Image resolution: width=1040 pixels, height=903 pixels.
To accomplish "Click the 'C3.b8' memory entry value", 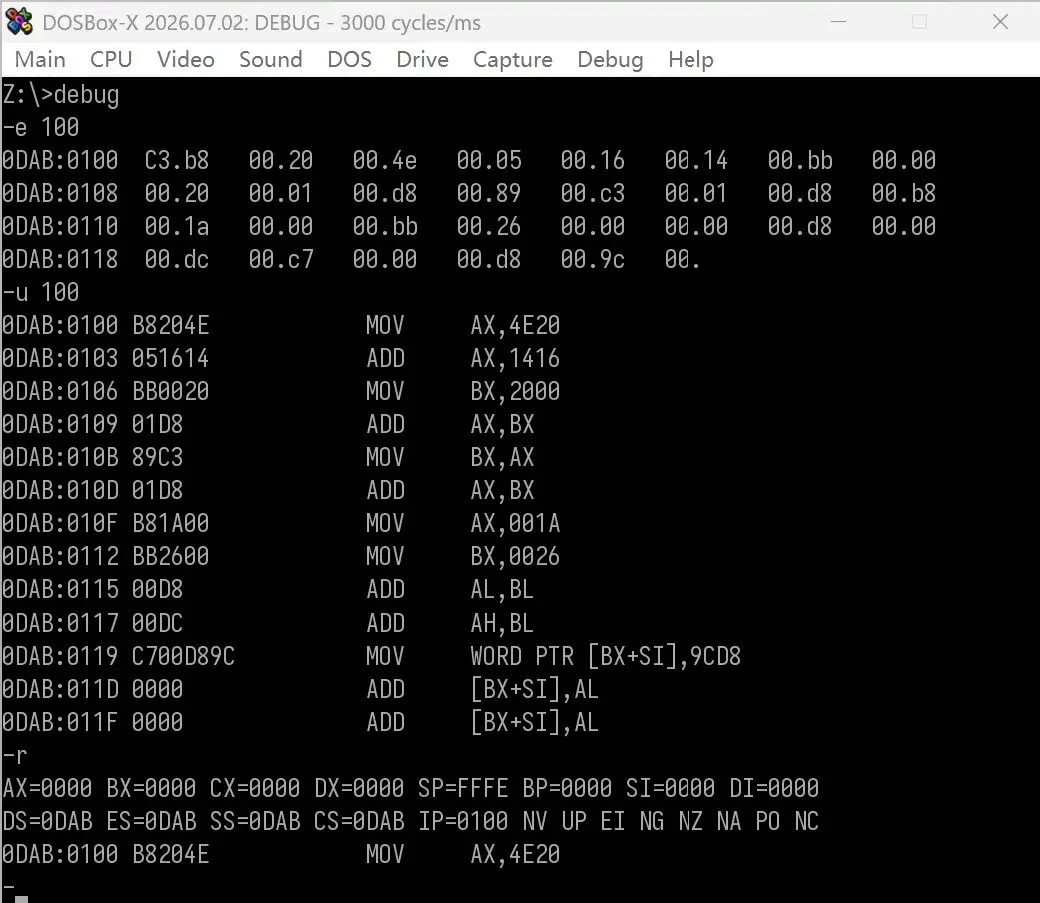I will click(177, 161).
